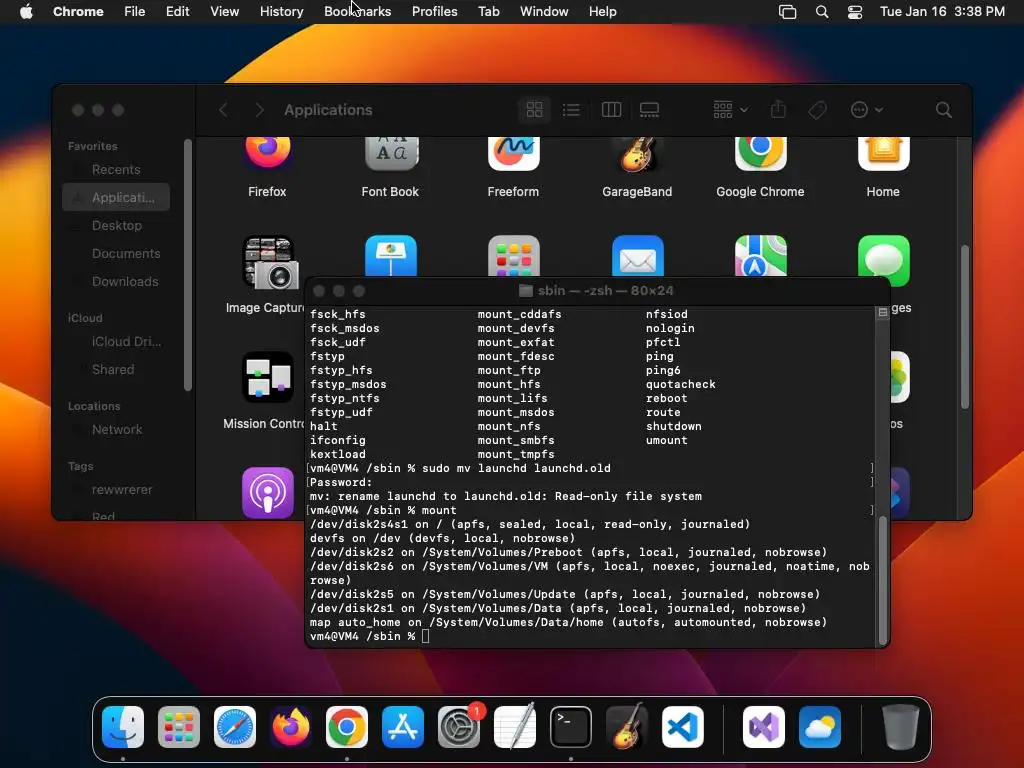Screen dimensions: 1024x768
Task: Select Downloads in Finder sidebar
Action: (x=116, y=281)
